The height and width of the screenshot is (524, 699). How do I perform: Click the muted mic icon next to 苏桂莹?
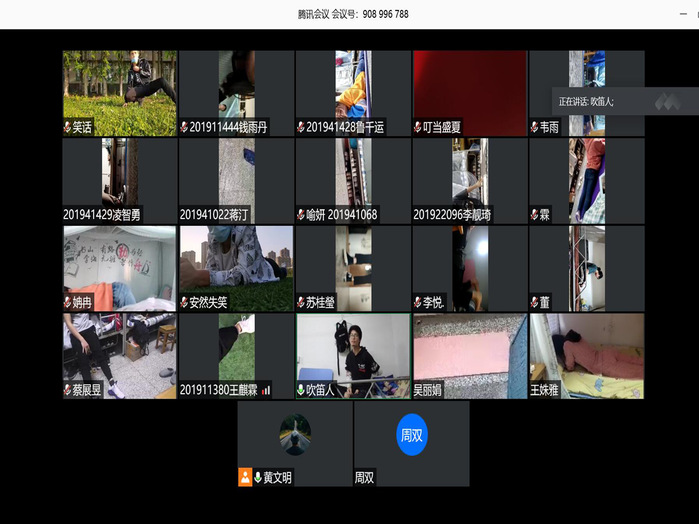[x=301, y=302]
